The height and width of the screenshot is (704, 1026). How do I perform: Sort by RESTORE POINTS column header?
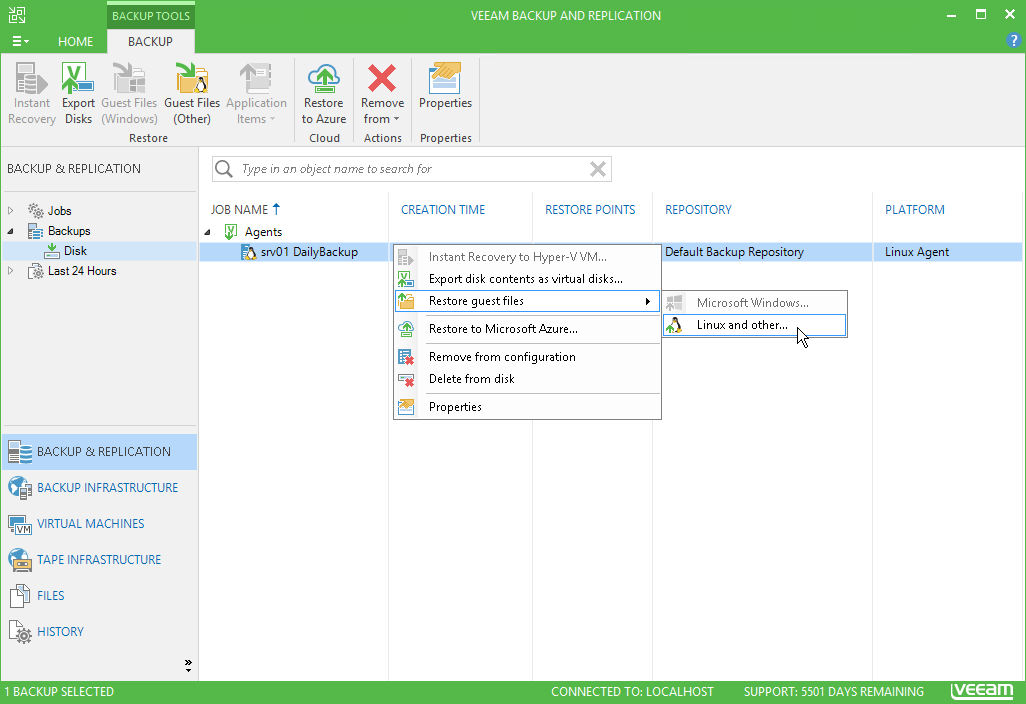590,209
